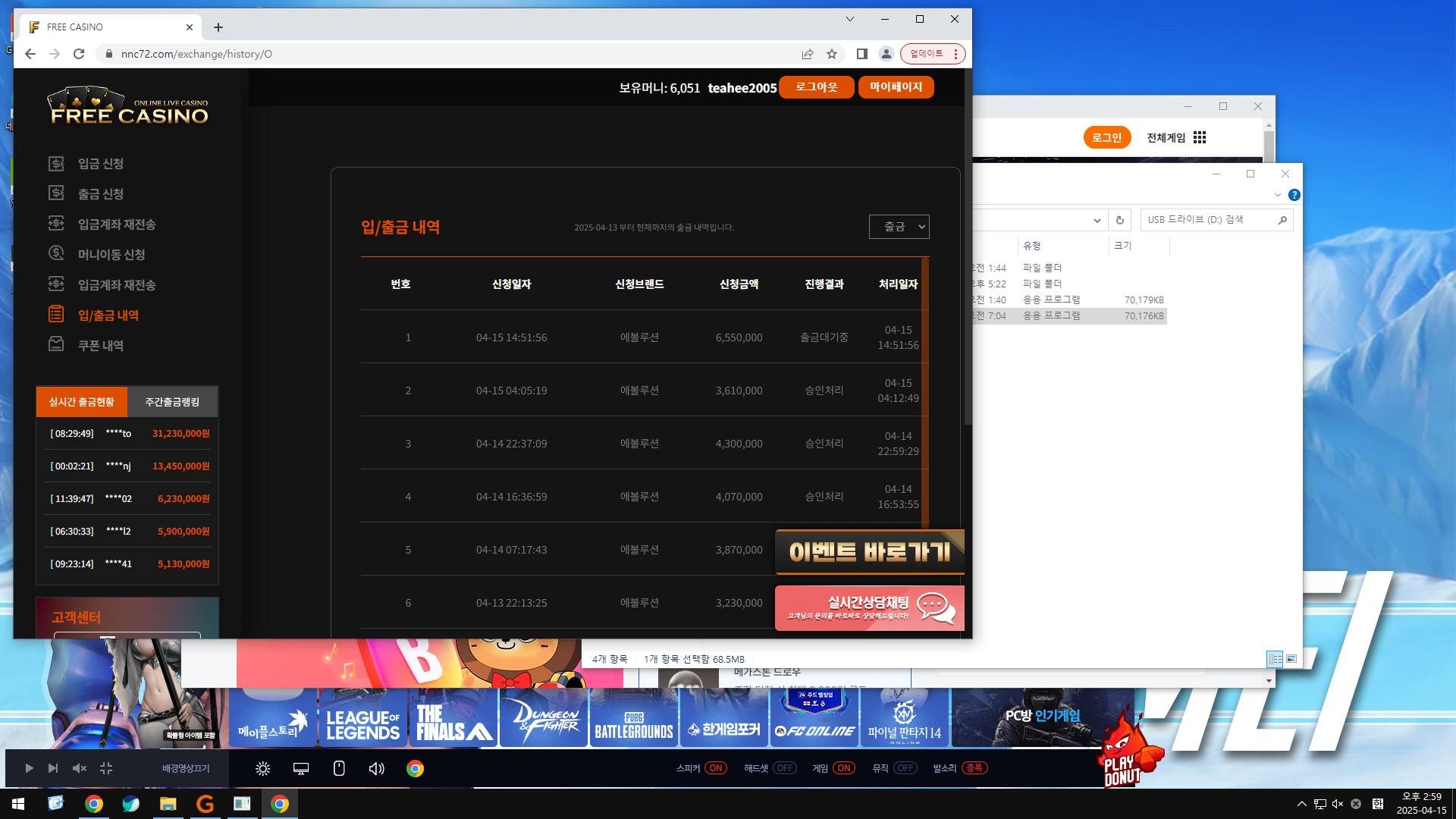This screenshot has height=819, width=1456.
Task: Toggle 헤드셋 OFF switch
Action: point(785,768)
